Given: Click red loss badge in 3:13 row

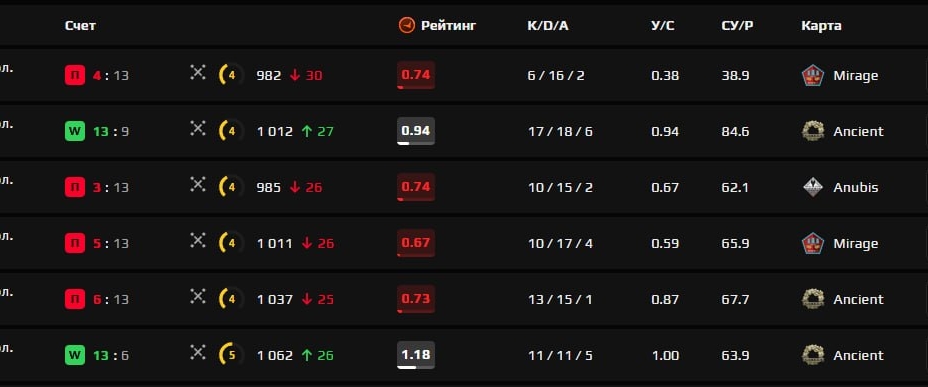Looking at the screenshot, I should tap(75, 188).
